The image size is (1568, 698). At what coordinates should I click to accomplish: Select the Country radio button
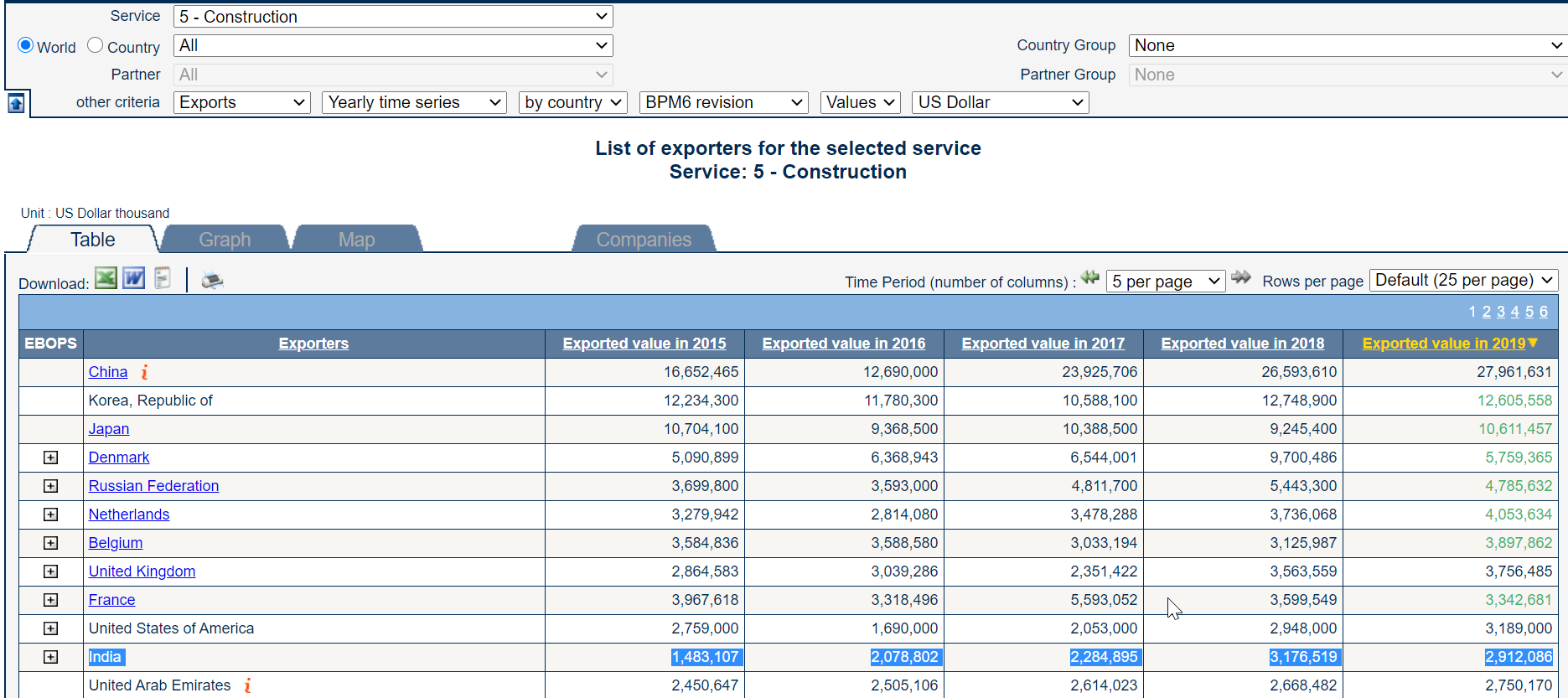point(96,45)
